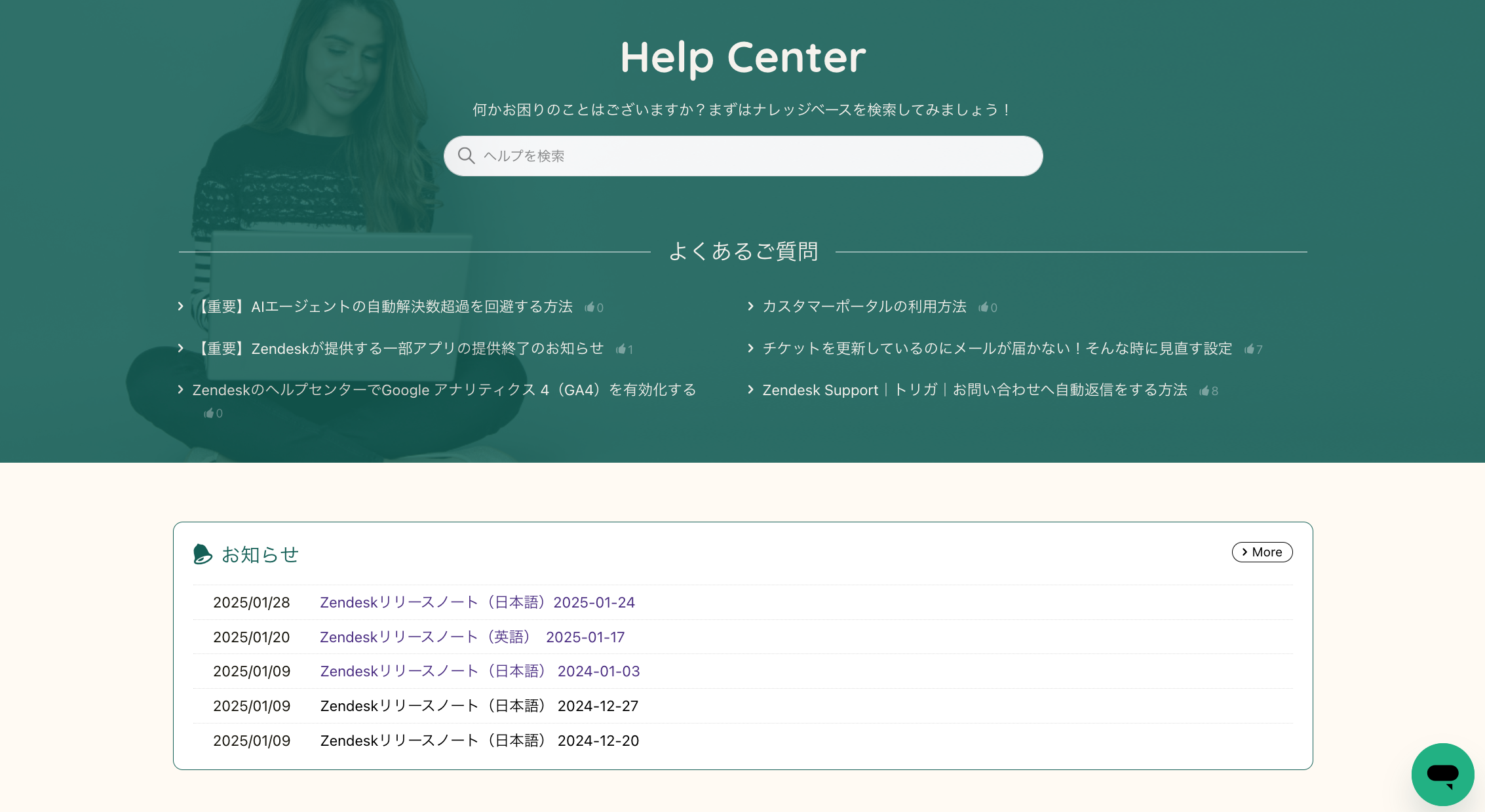
Task: Click the Zendeskリリースノート（日本語）2024-01-03 link
Action: pyautogui.click(x=480, y=671)
